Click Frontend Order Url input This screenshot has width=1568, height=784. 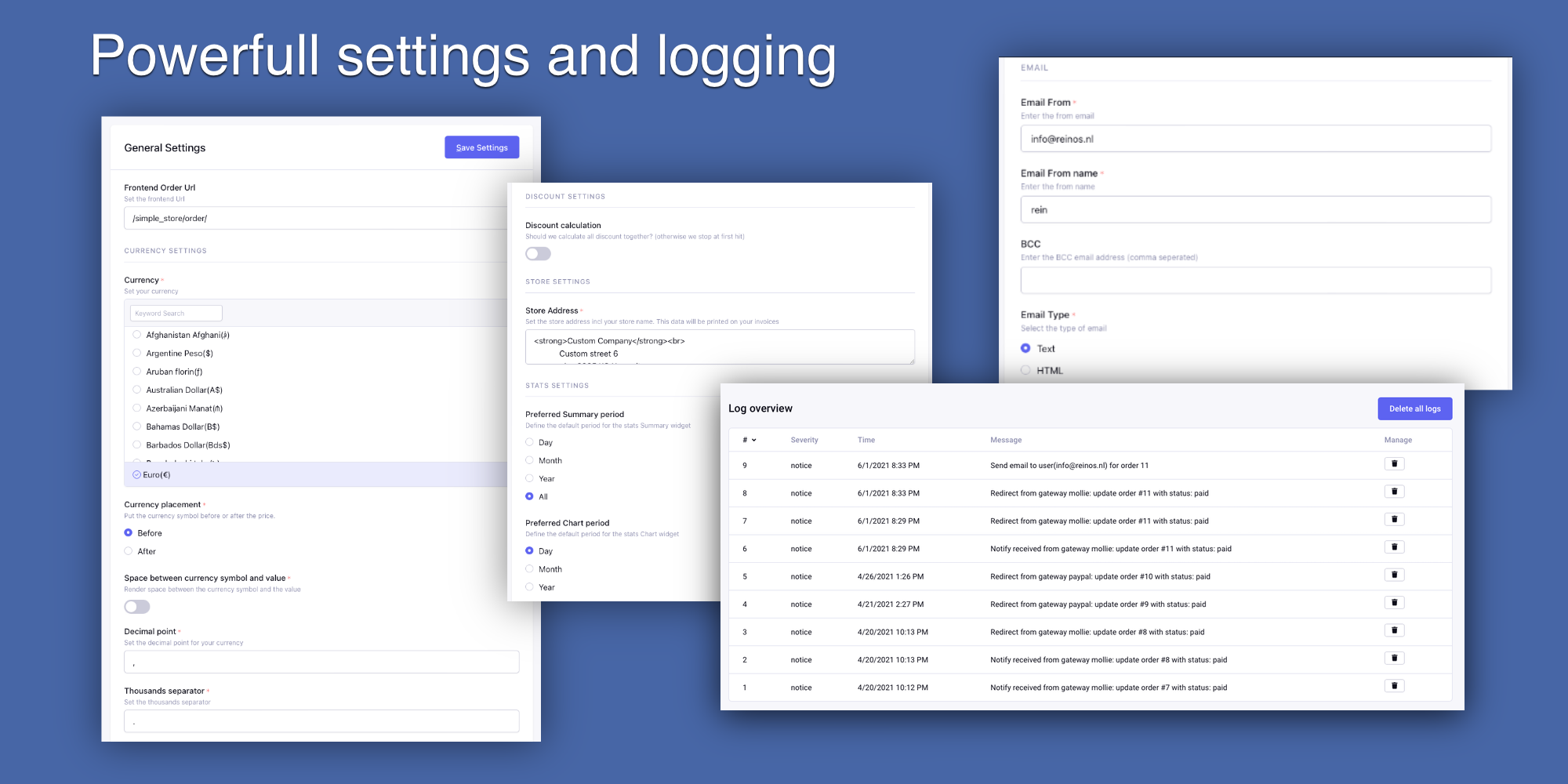(x=316, y=218)
